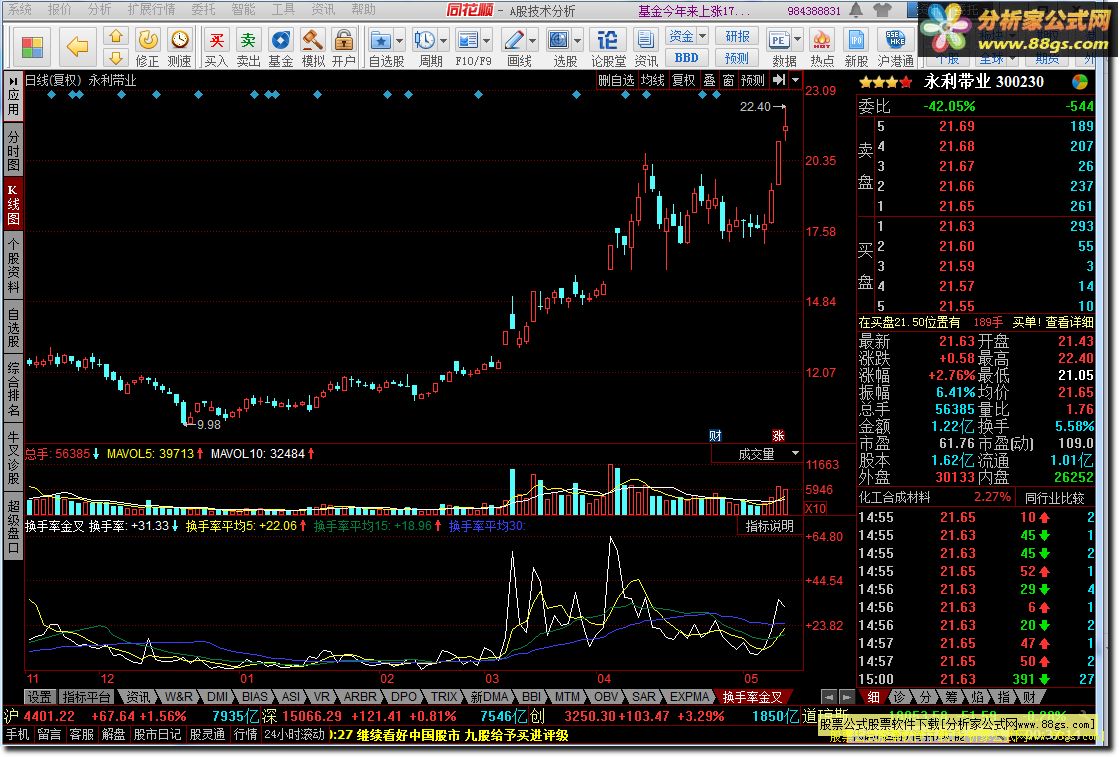
Task: Expand the 自选股 dropdown arrow
Action: (x=399, y=40)
